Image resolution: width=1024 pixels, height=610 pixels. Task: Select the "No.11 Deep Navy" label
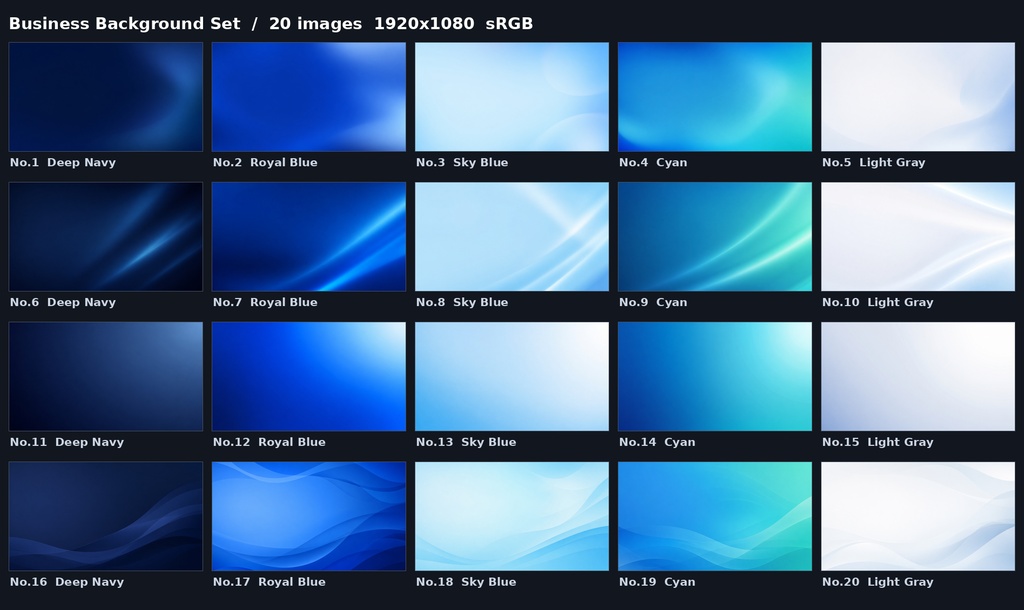coord(67,442)
